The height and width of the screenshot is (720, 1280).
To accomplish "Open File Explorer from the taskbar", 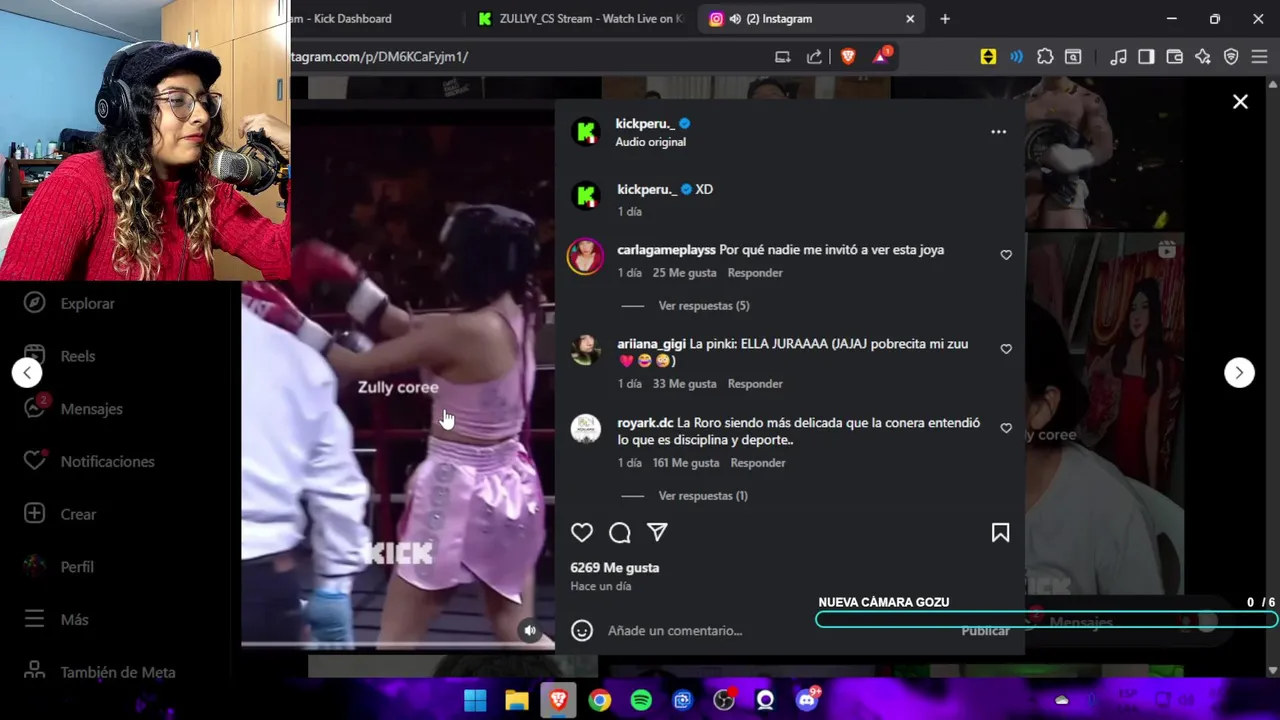I will pyautogui.click(x=516, y=700).
